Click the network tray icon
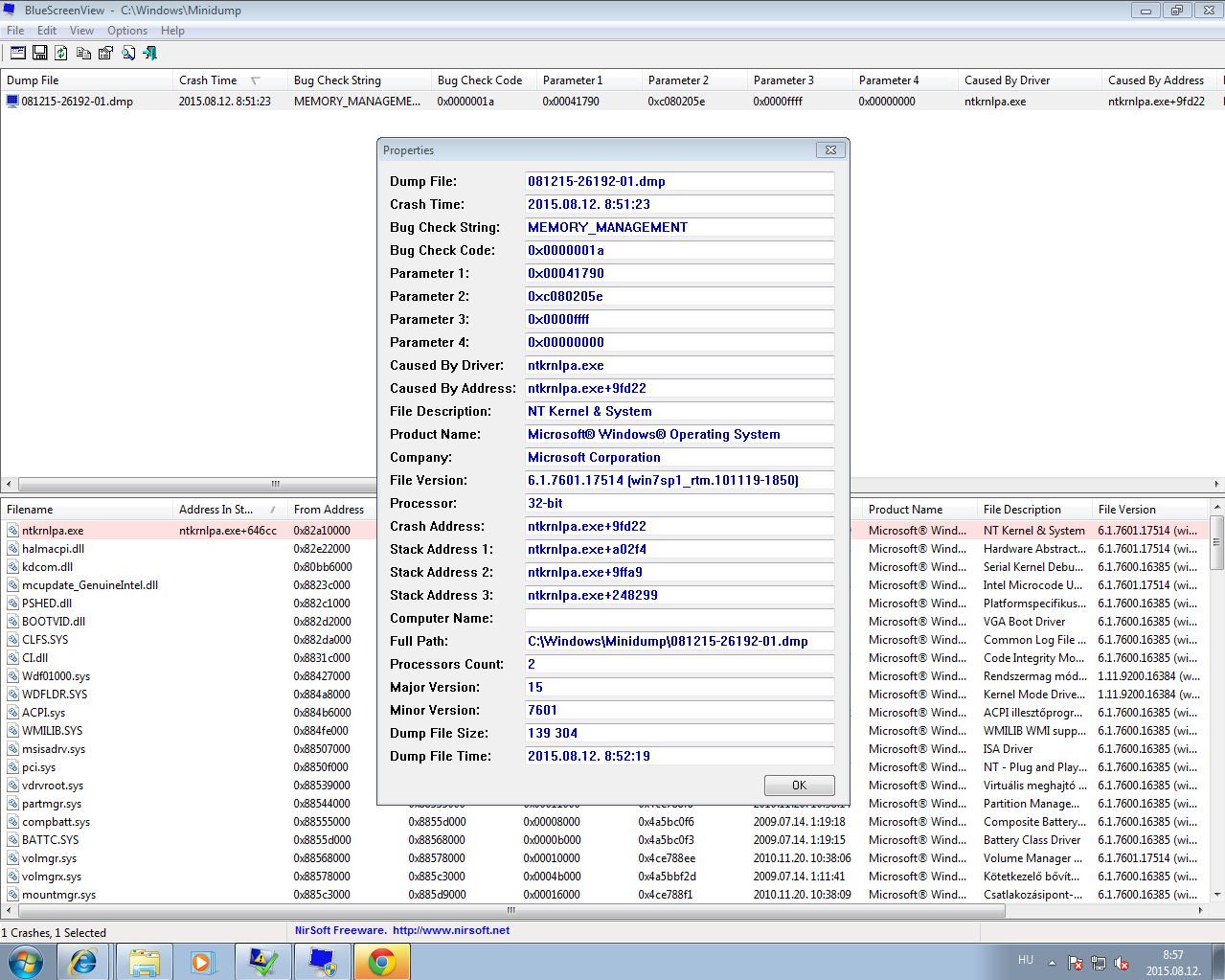 [1098, 963]
